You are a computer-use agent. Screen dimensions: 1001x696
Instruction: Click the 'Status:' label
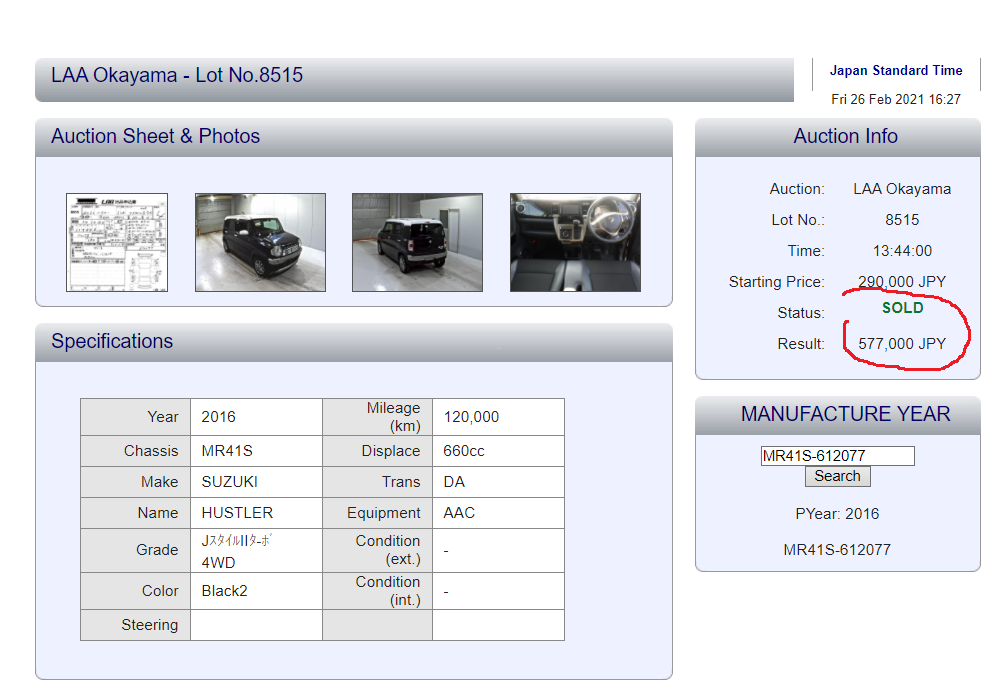point(801,313)
